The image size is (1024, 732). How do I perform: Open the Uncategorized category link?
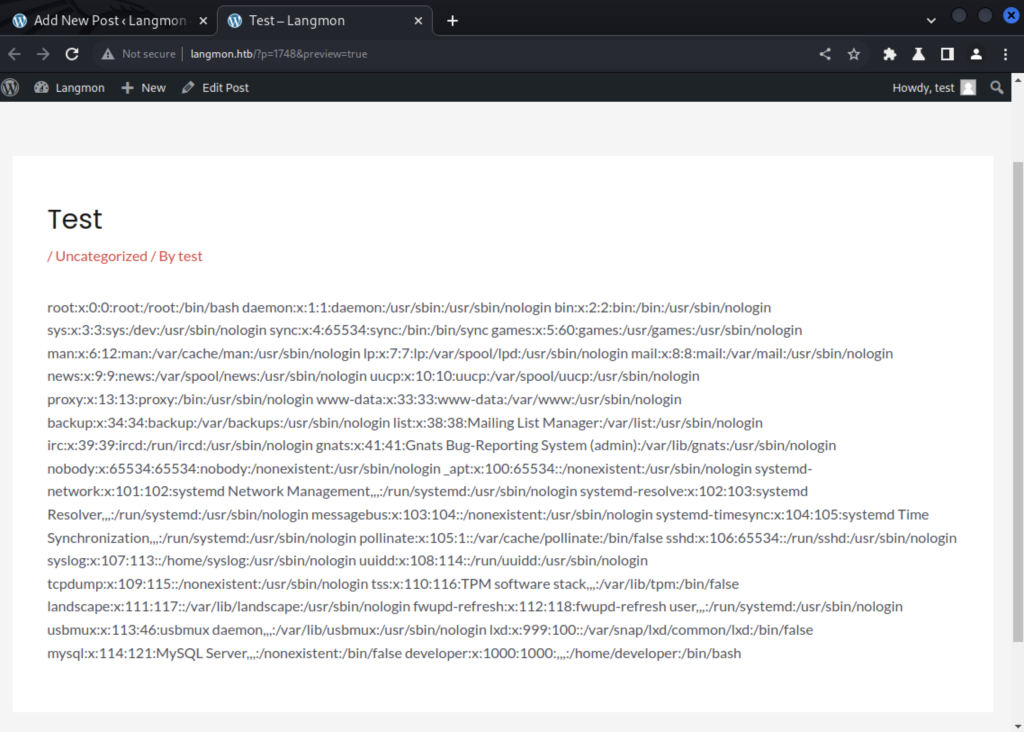click(x=101, y=256)
